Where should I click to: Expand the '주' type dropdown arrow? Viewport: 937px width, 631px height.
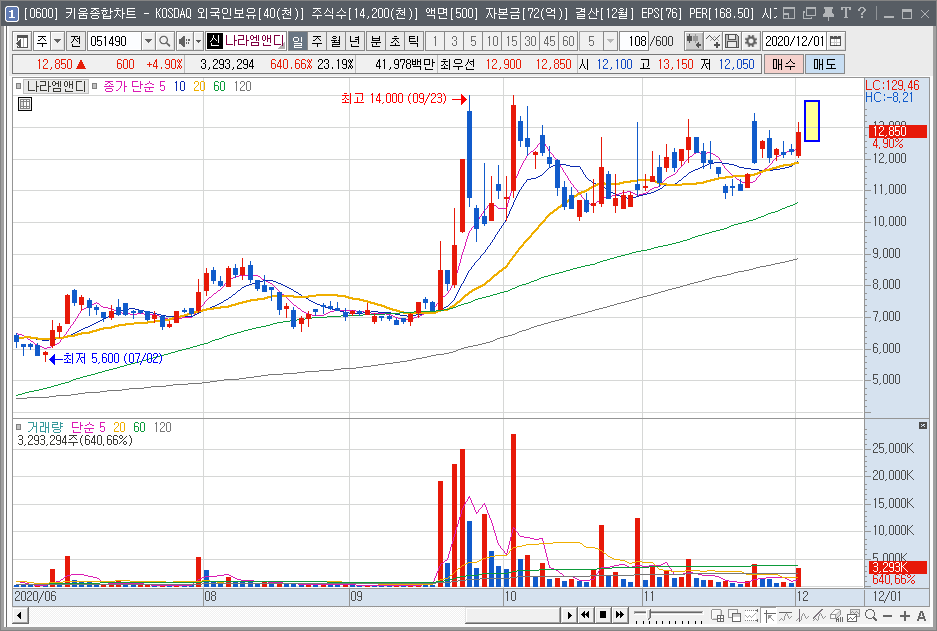(57, 41)
